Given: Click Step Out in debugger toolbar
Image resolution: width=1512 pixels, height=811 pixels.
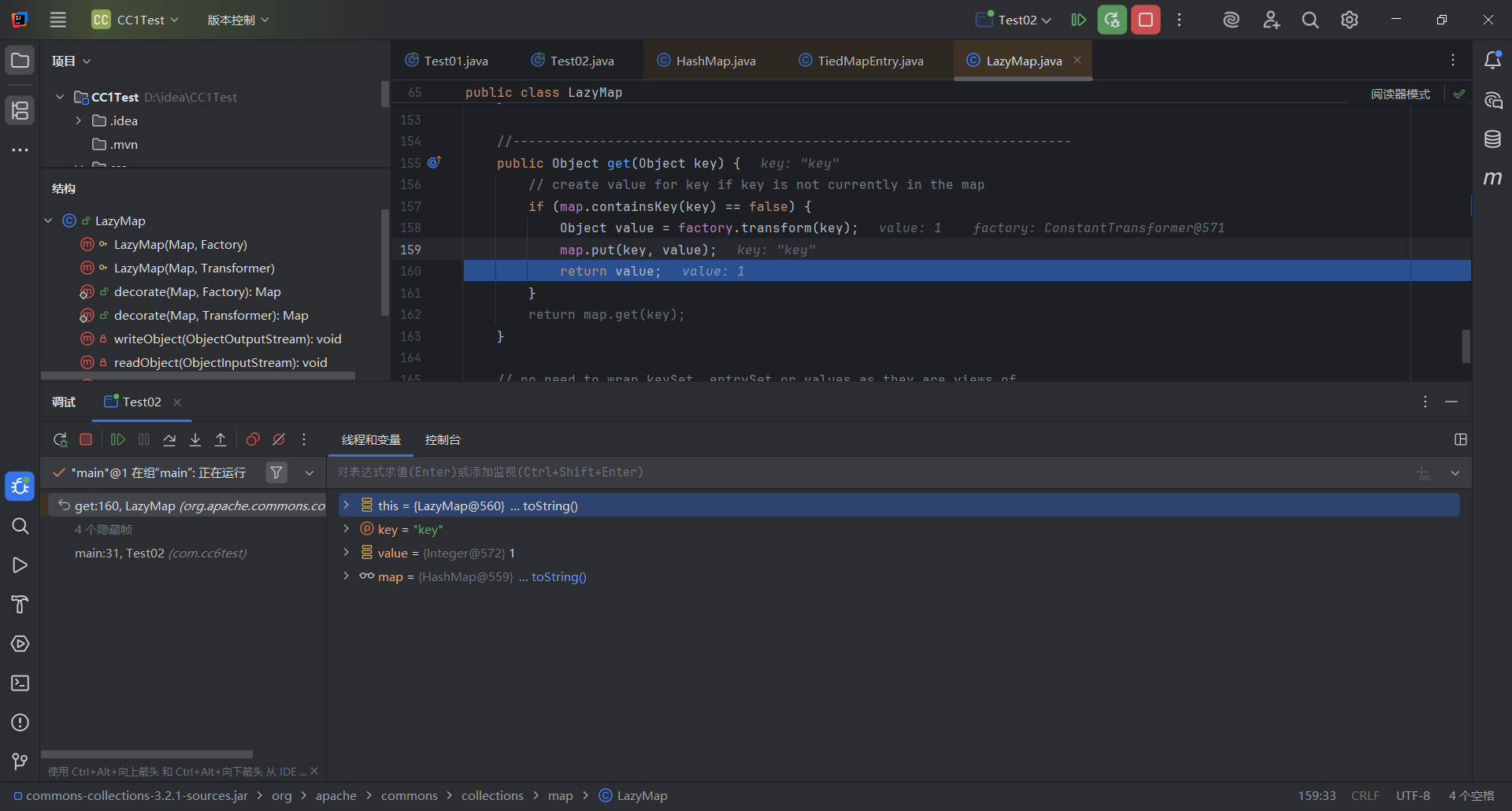Looking at the screenshot, I should [220, 439].
